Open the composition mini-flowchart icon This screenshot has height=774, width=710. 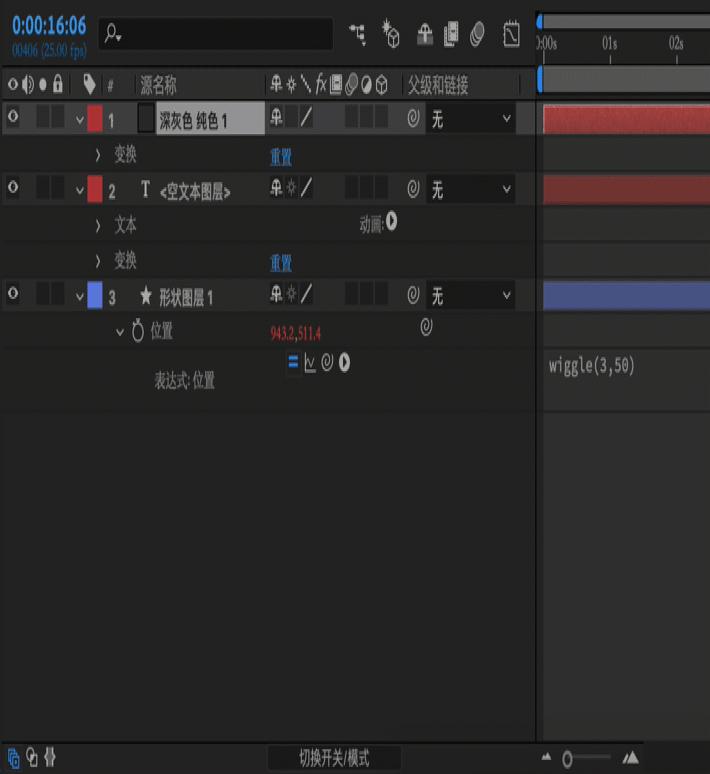[358, 35]
